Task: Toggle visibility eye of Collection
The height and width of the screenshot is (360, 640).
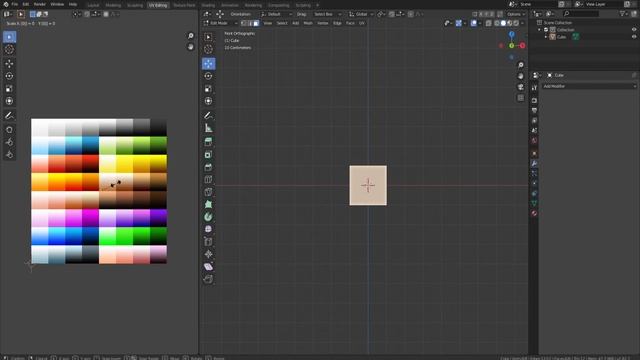Action: pyautogui.click(x=634, y=30)
